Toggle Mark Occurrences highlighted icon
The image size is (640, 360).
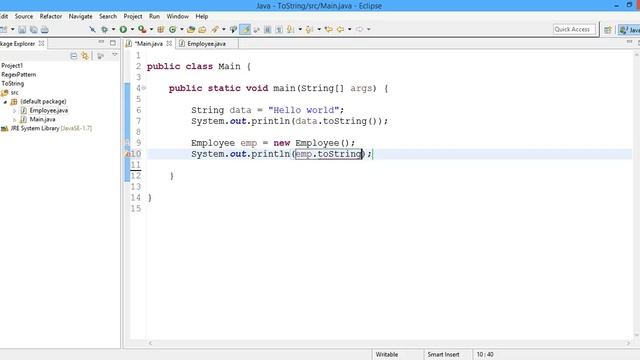245,29
